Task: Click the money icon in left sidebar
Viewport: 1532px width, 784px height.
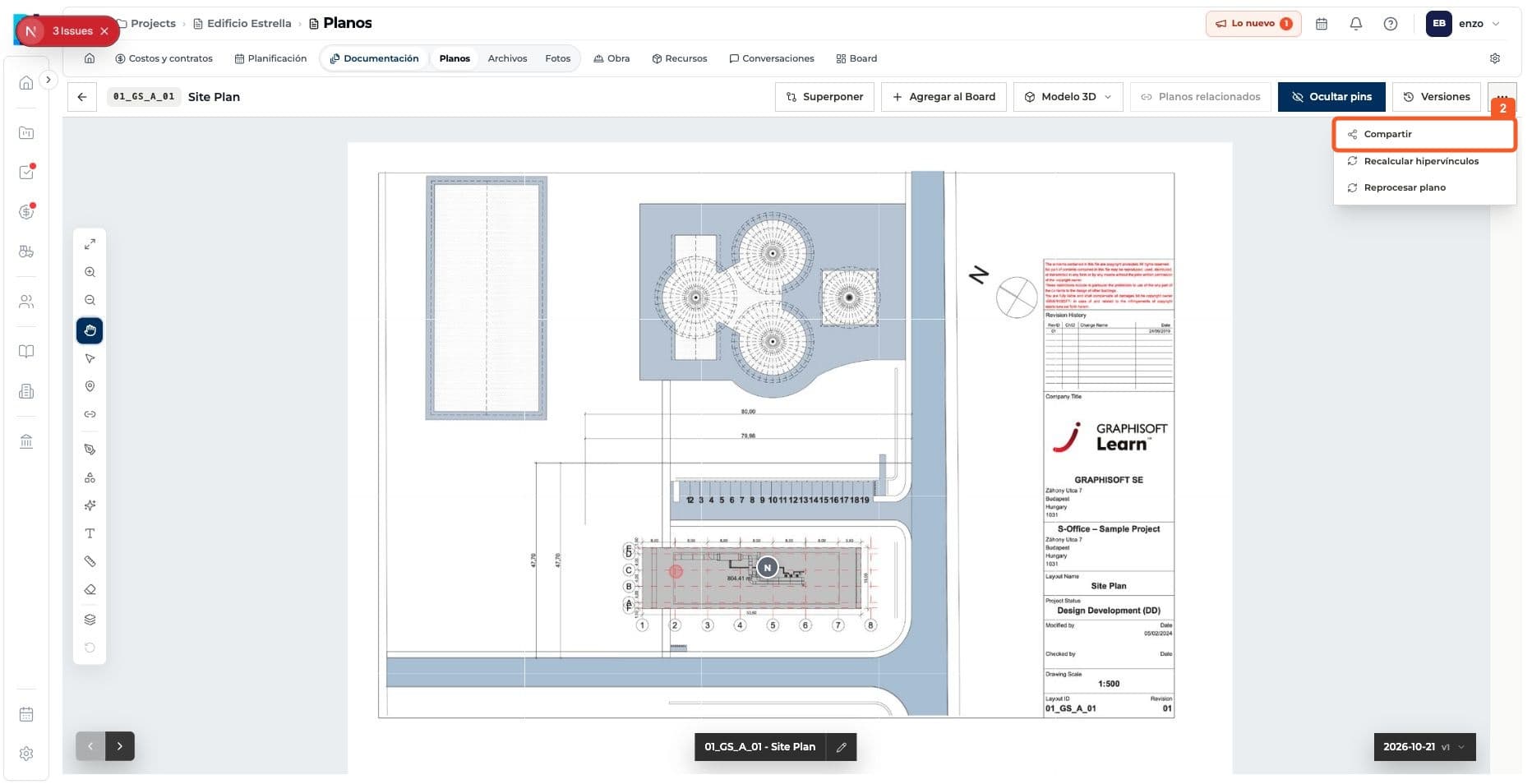Action: click(x=26, y=212)
